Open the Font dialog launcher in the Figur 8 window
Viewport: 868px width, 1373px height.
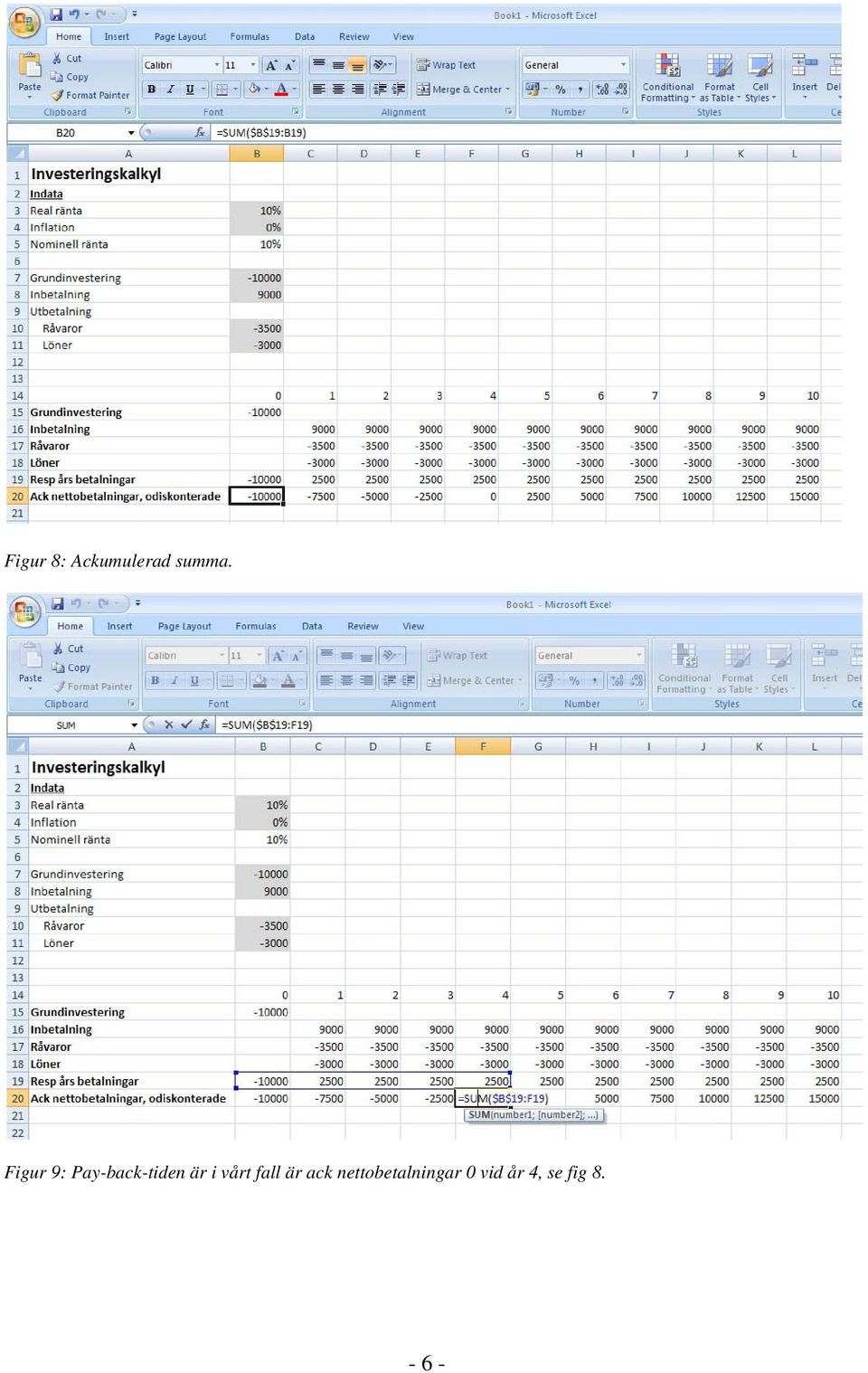pos(296,112)
